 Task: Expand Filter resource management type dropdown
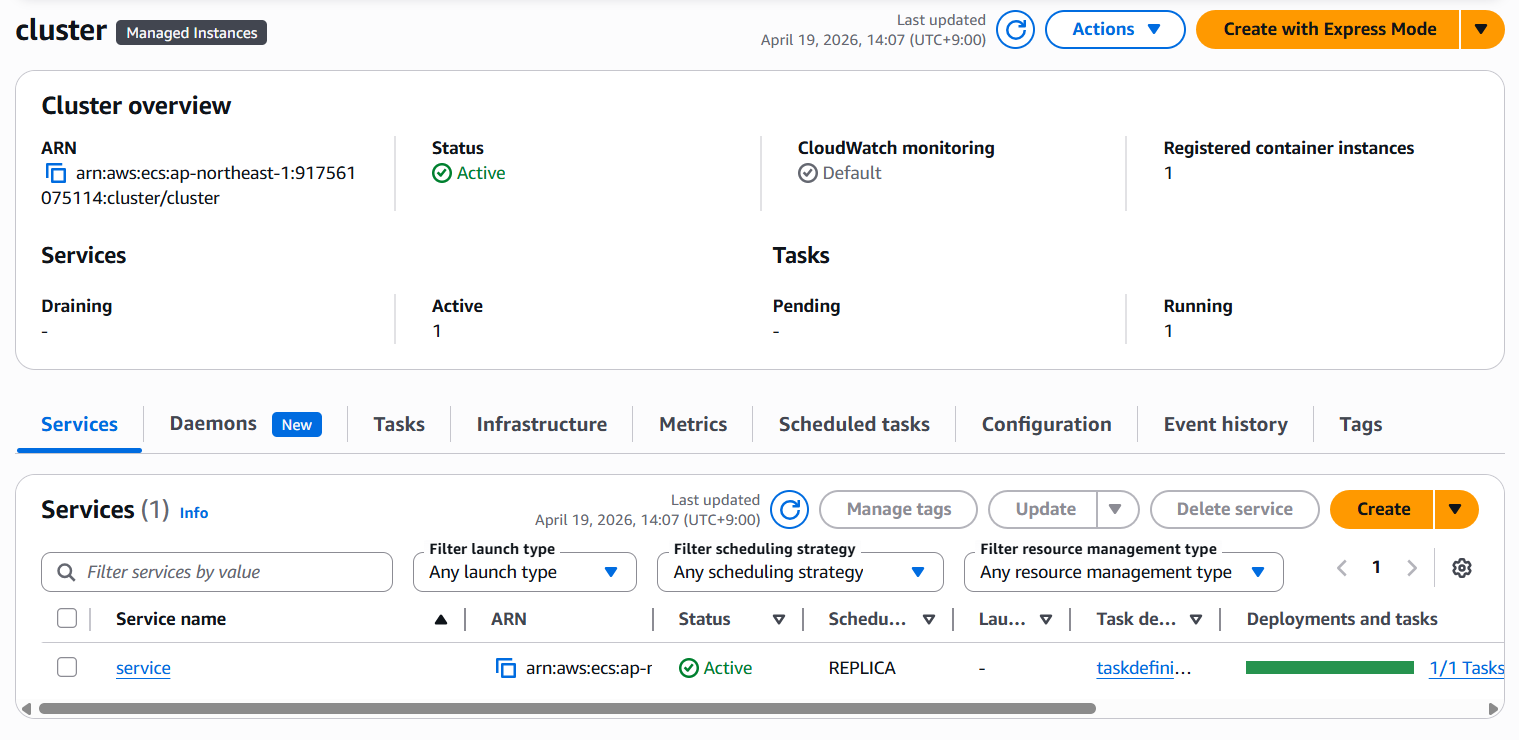pyautogui.click(x=1123, y=572)
